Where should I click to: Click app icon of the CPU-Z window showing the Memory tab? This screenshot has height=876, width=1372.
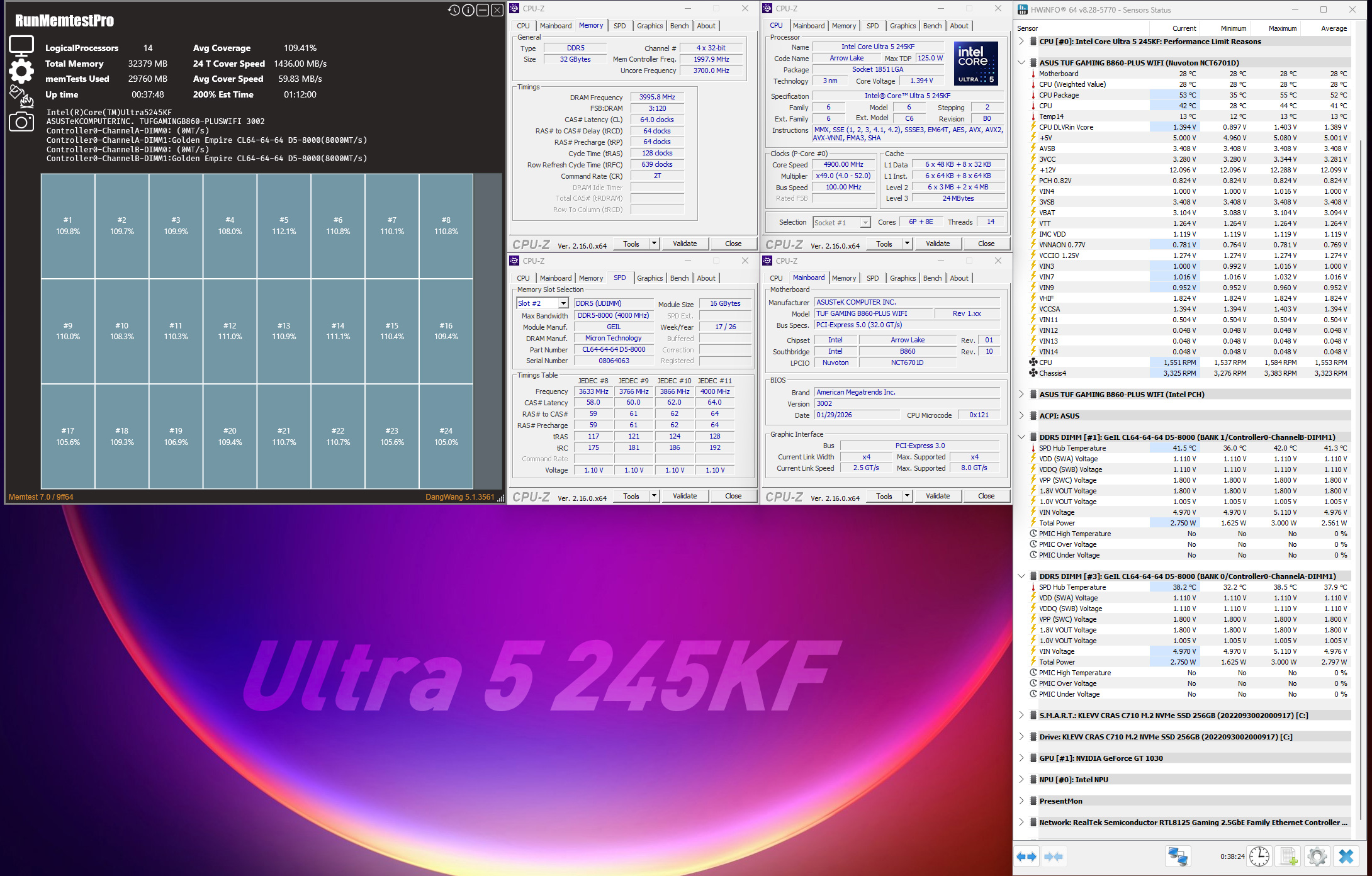click(514, 8)
